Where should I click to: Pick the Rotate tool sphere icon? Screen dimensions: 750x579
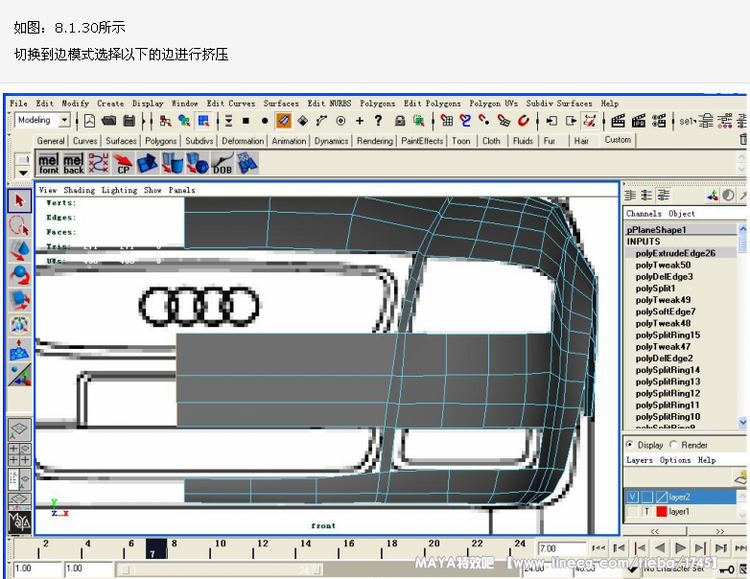point(20,276)
